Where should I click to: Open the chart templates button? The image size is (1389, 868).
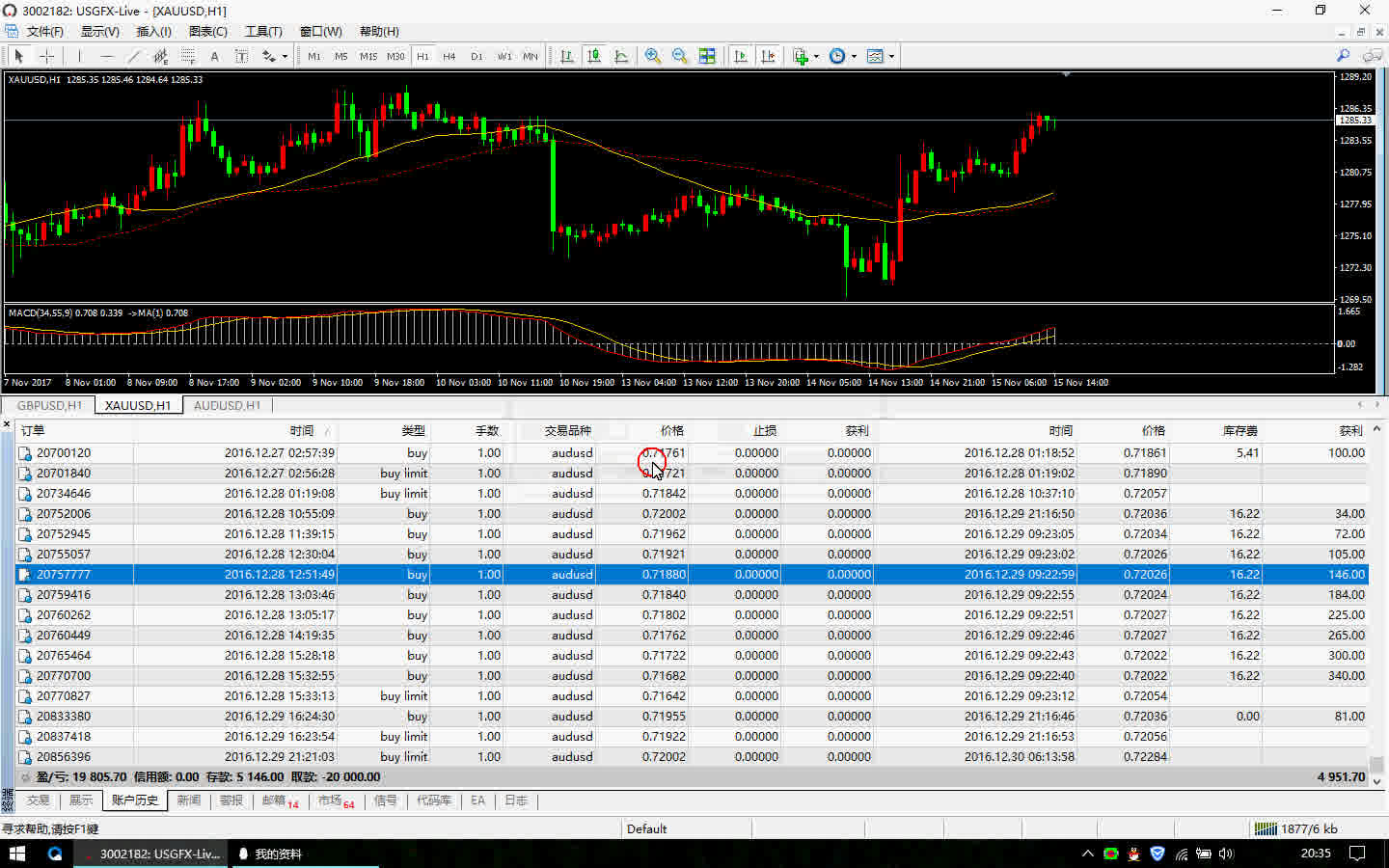(875, 56)
